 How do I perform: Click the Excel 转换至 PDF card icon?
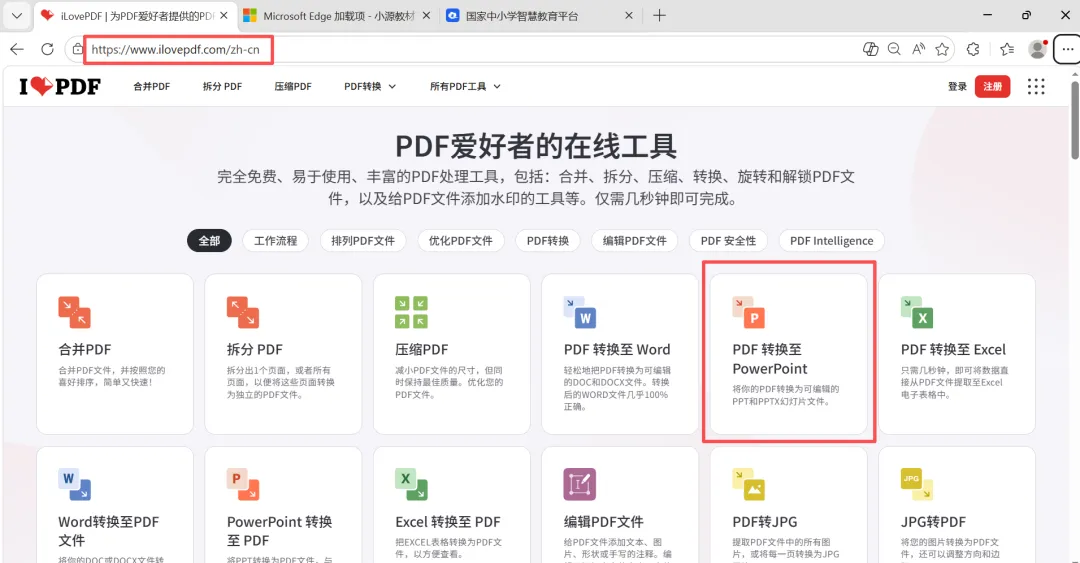(411, 484)
